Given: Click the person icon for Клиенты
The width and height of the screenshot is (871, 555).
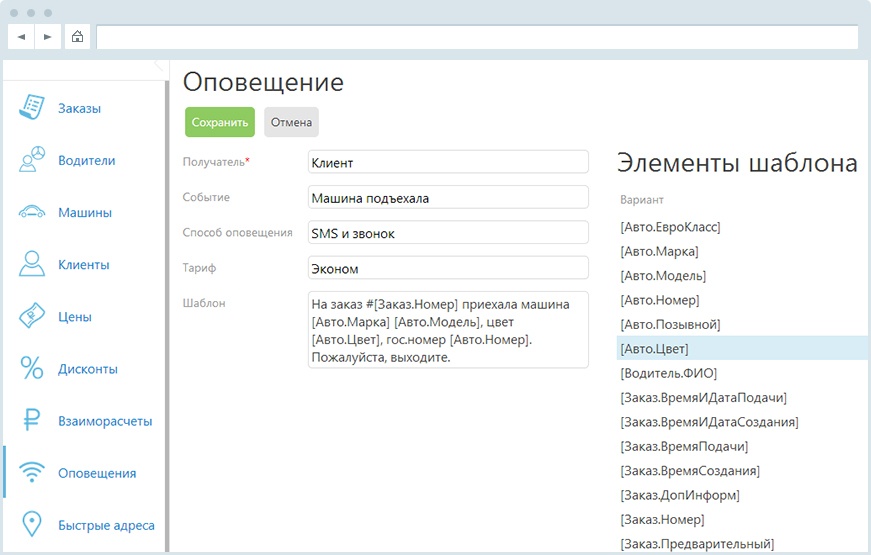Looking at the screenshot, I should pyautogui.click(x=33, y=265).
